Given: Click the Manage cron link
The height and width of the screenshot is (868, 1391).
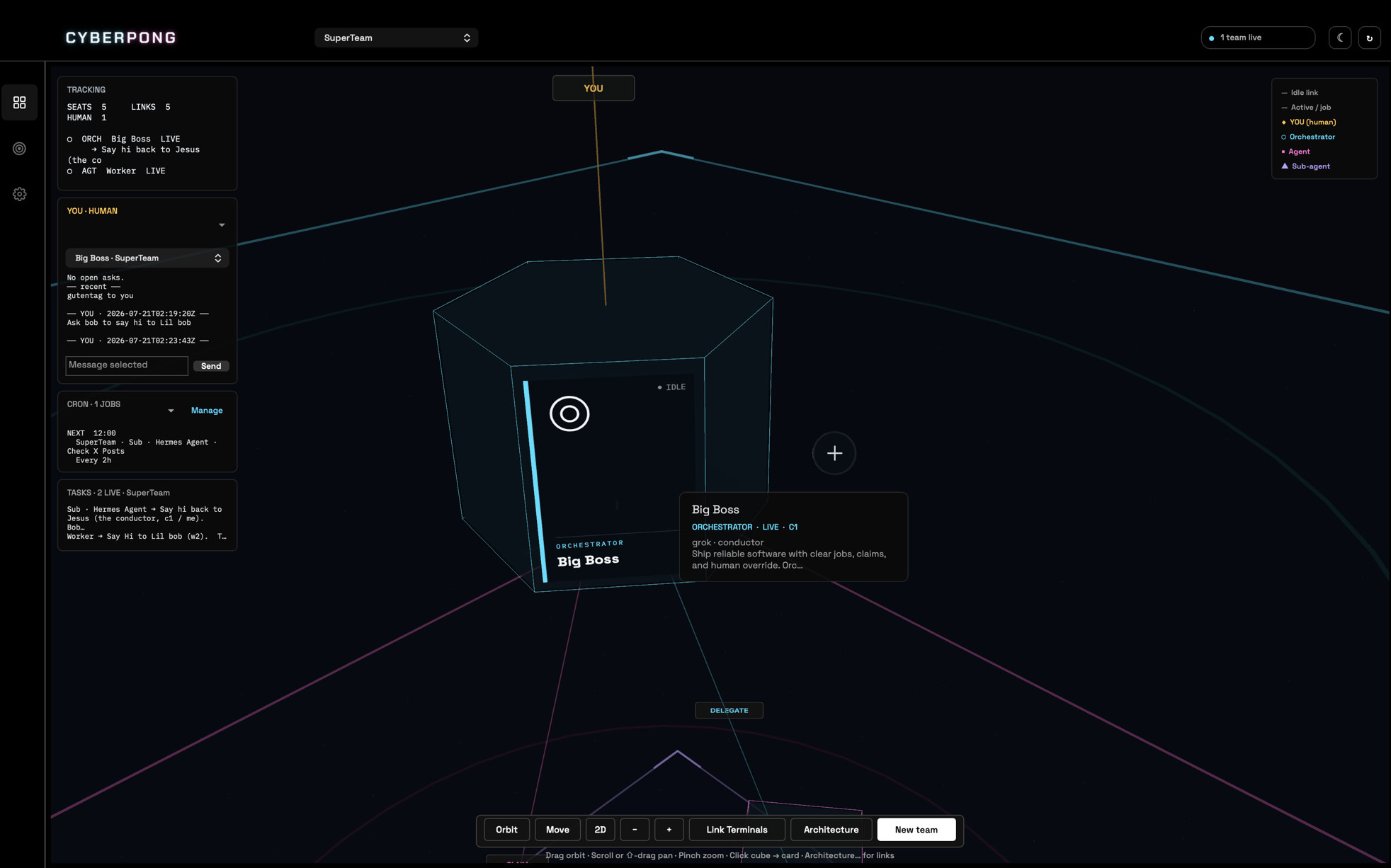Looking at the screenshot, I should click(207, 411).
